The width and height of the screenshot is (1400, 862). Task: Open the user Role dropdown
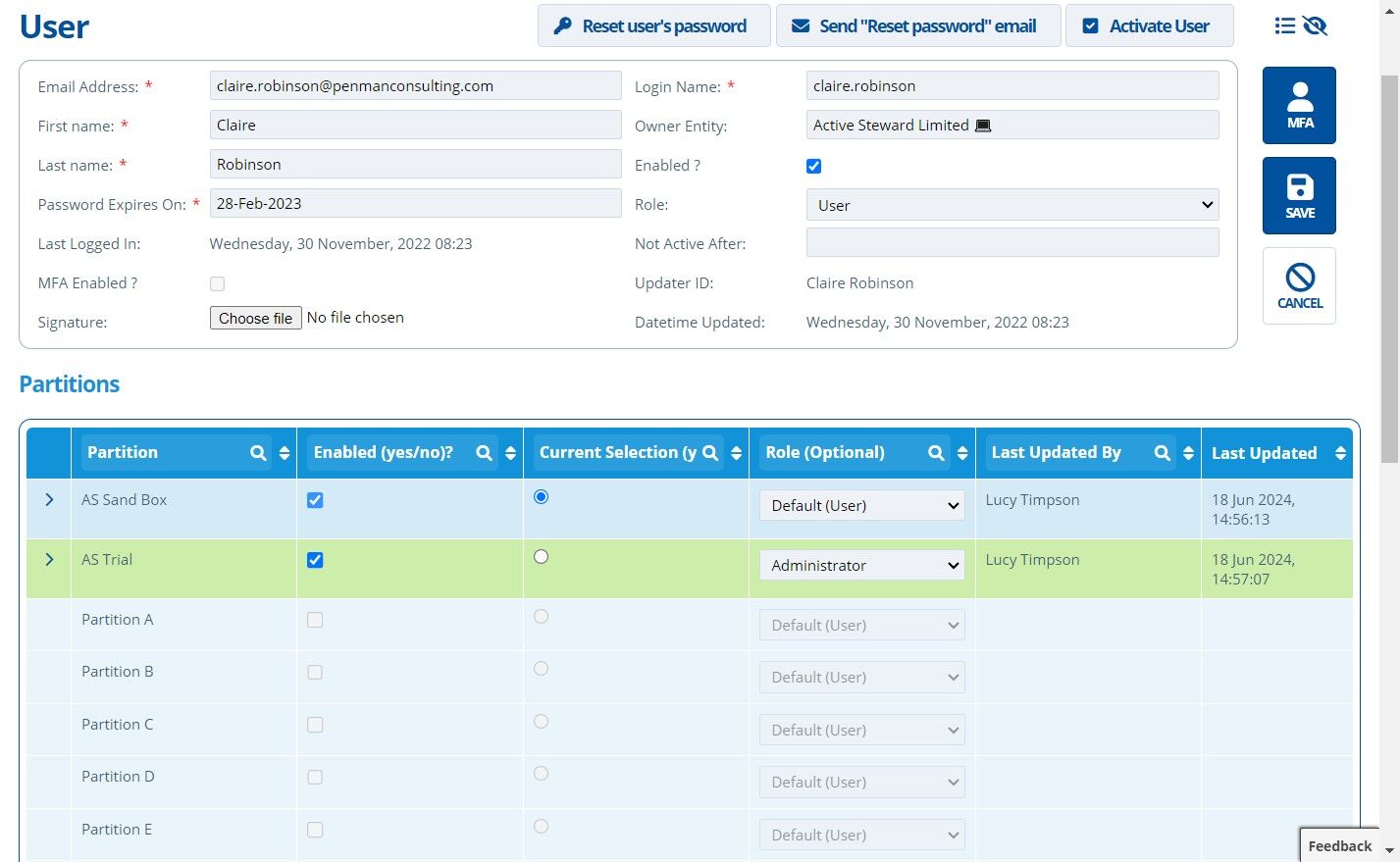point(1012,205)
